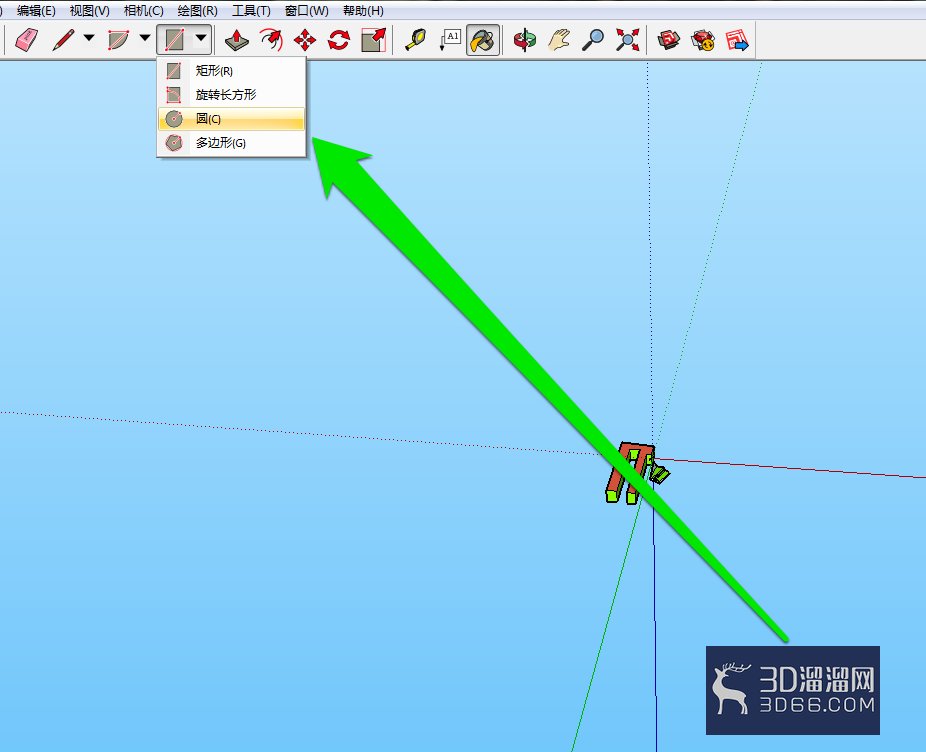The height and width of the screenshot is (752, 926).
Task: Select the Arc tool icon
Action: tap(118, 40)
